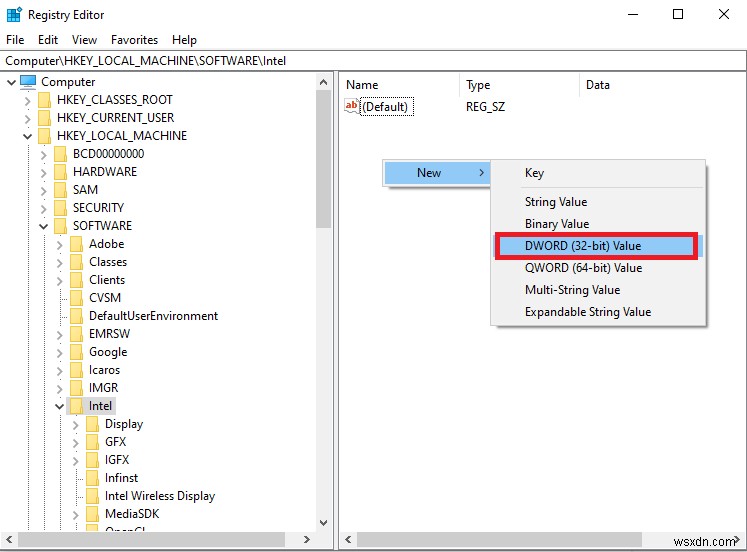Click the Google folder icon
Viewport: 747px width, 552px height.
76,352
